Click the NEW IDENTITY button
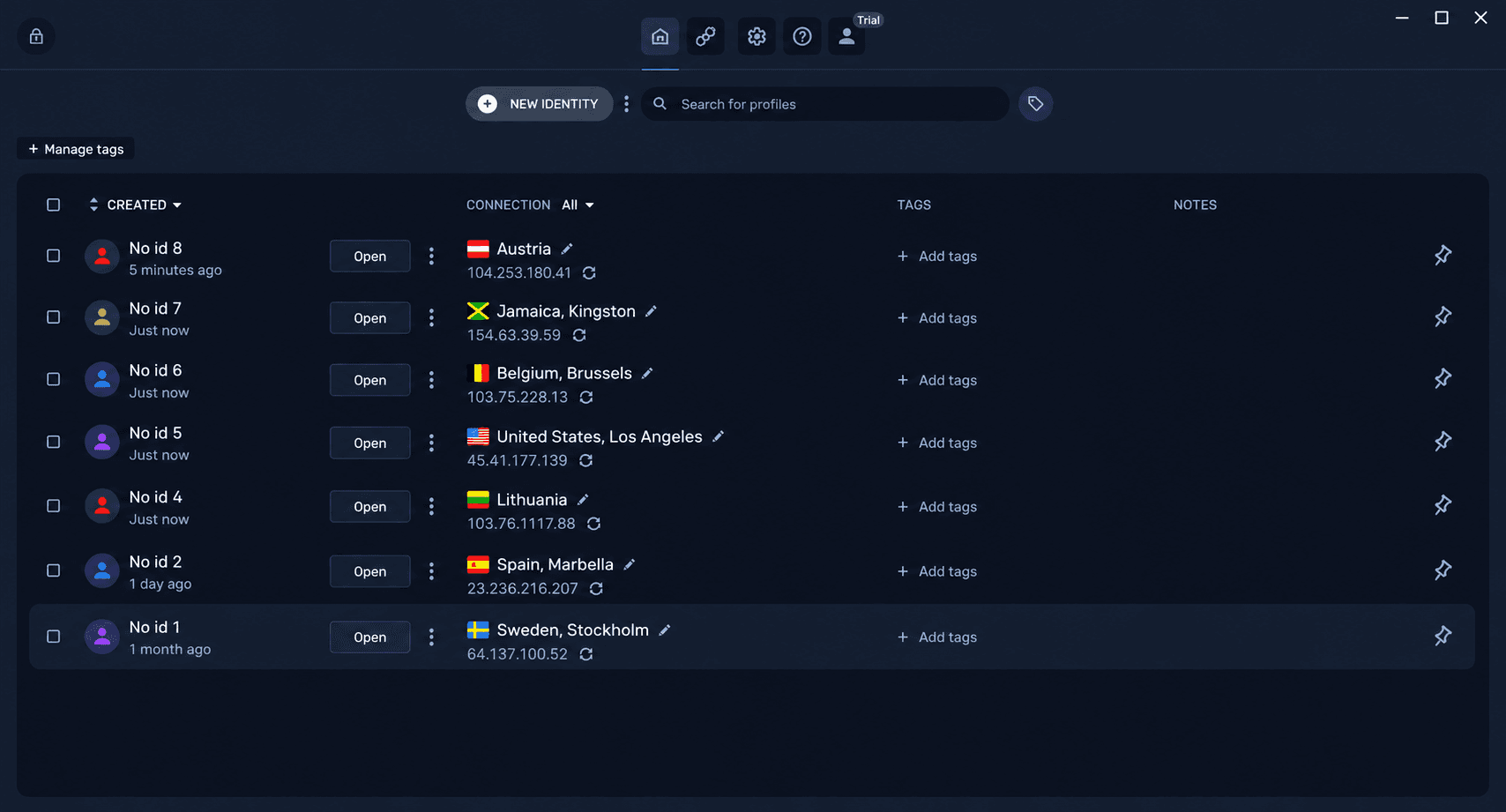The width and height of the screenshot is (1506, 812). point(540,104)
